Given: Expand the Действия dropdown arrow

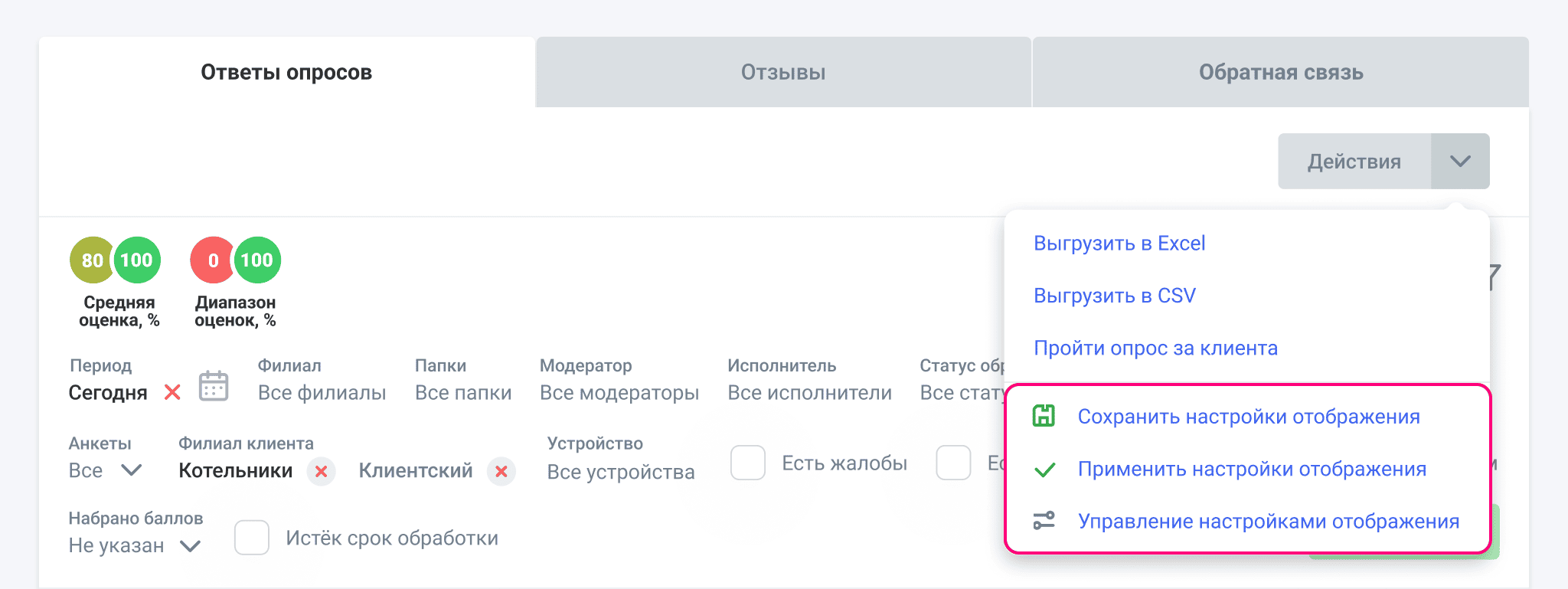Looking at the screenshot, I should point(1460,162).
